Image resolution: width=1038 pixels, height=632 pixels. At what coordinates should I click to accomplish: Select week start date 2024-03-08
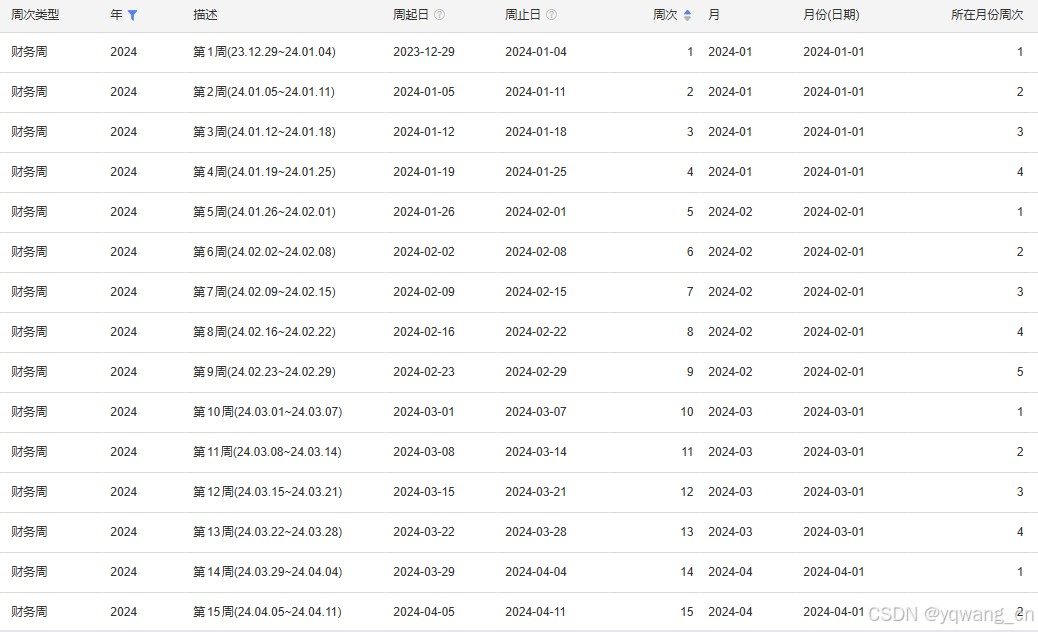tap(424, 452)
